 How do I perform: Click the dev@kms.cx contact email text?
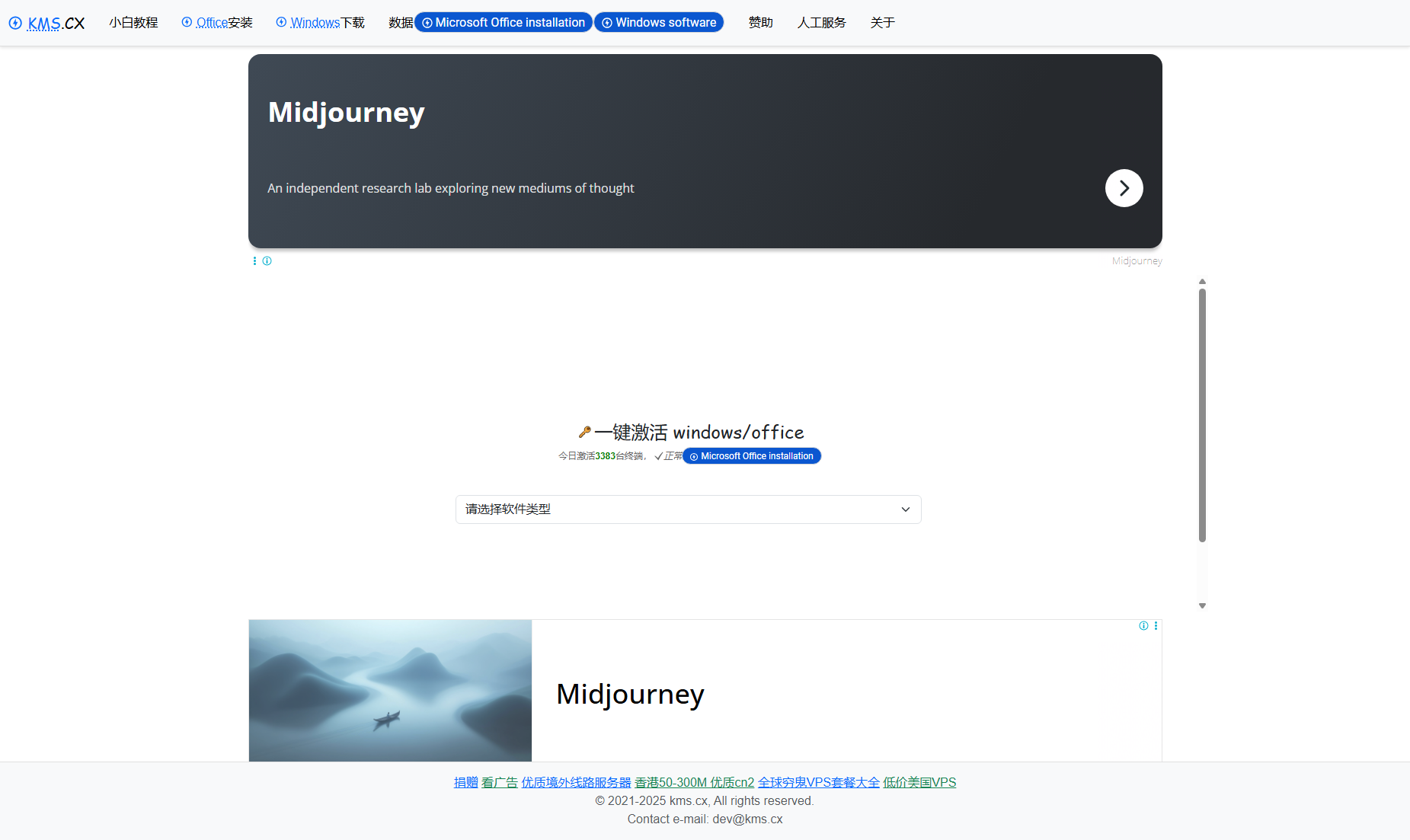(747, 819)
